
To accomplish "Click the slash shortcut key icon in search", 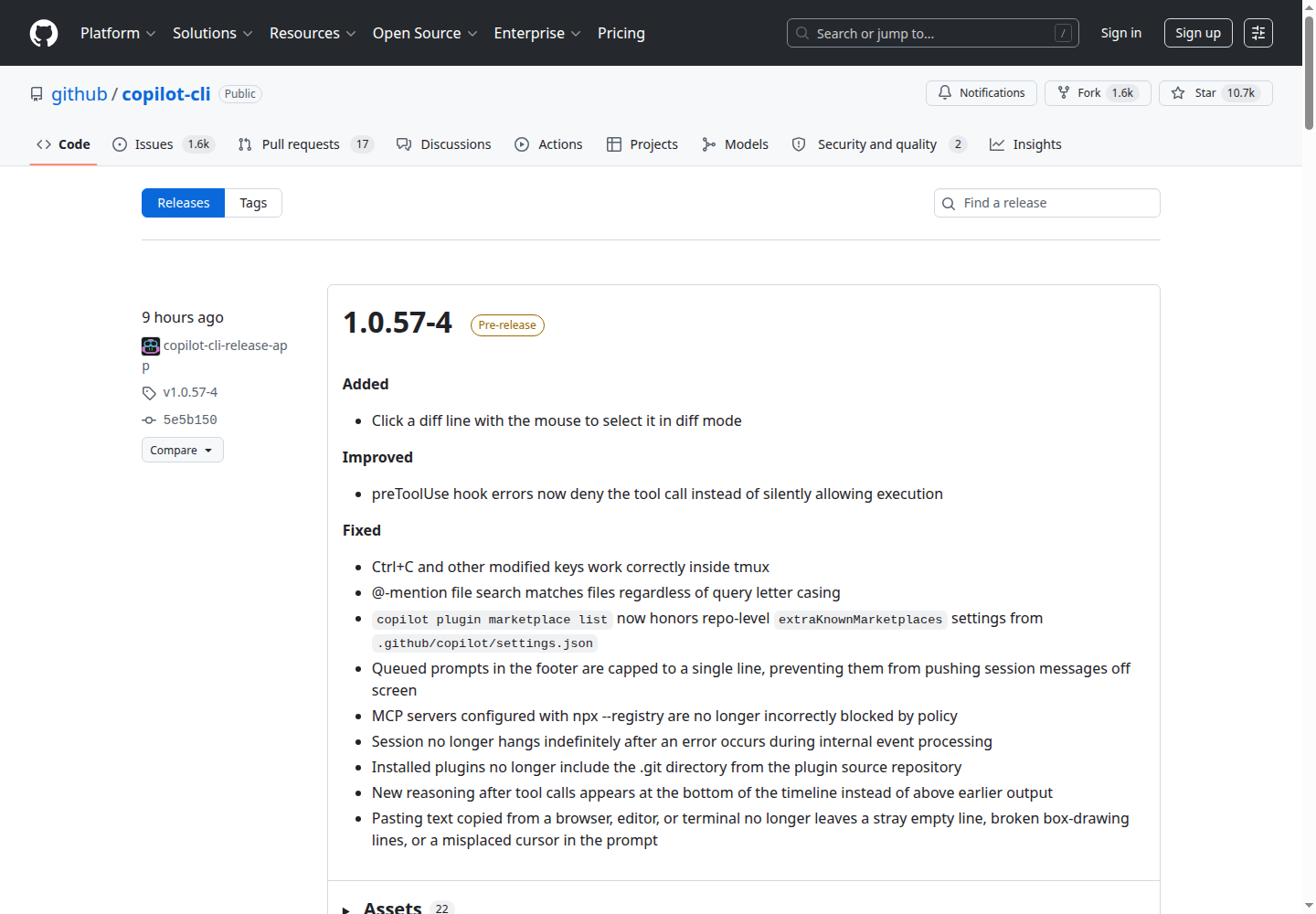I will 1063,33.
